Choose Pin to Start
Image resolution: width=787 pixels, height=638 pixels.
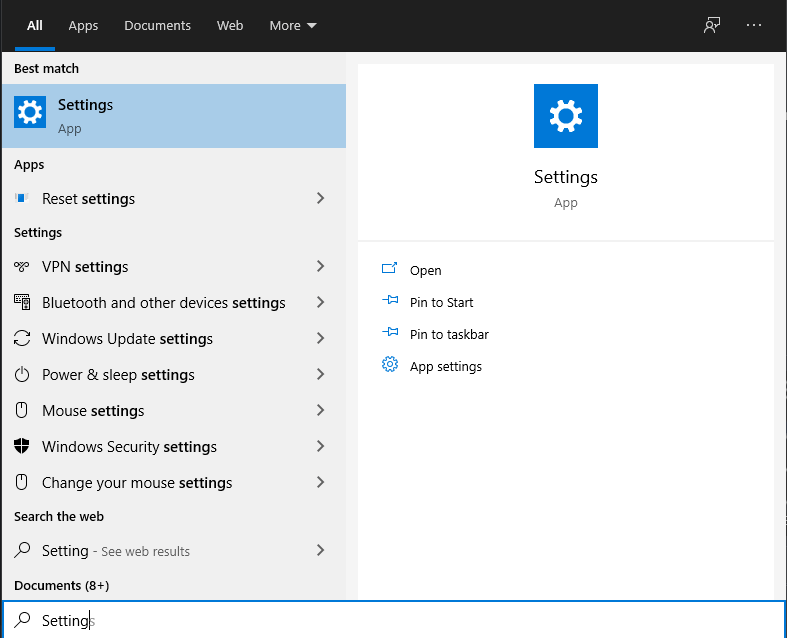pyautogui.click(x=441, y=303)
